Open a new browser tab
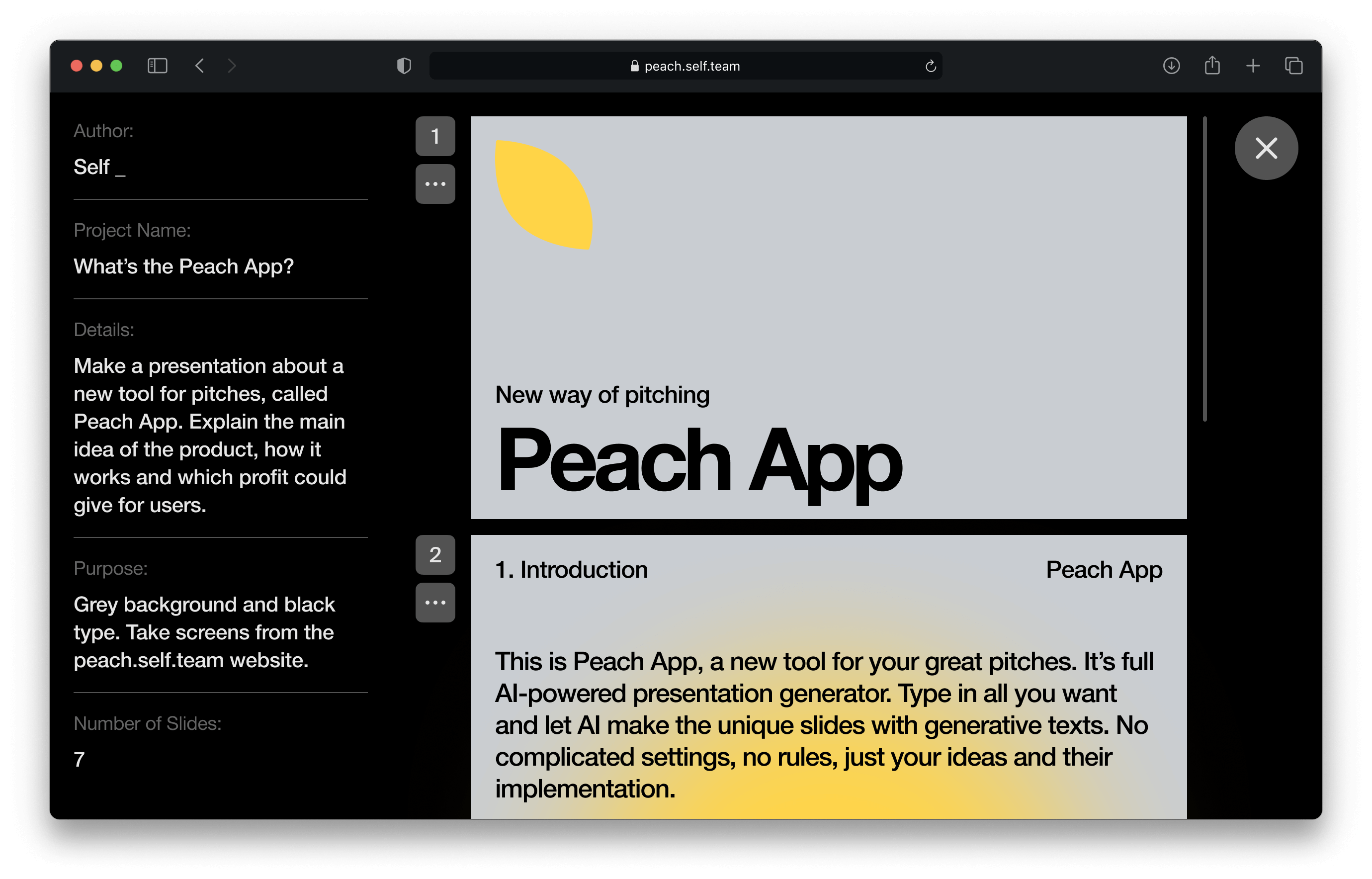The image size is (1372, 879). tap(1253, 66)
